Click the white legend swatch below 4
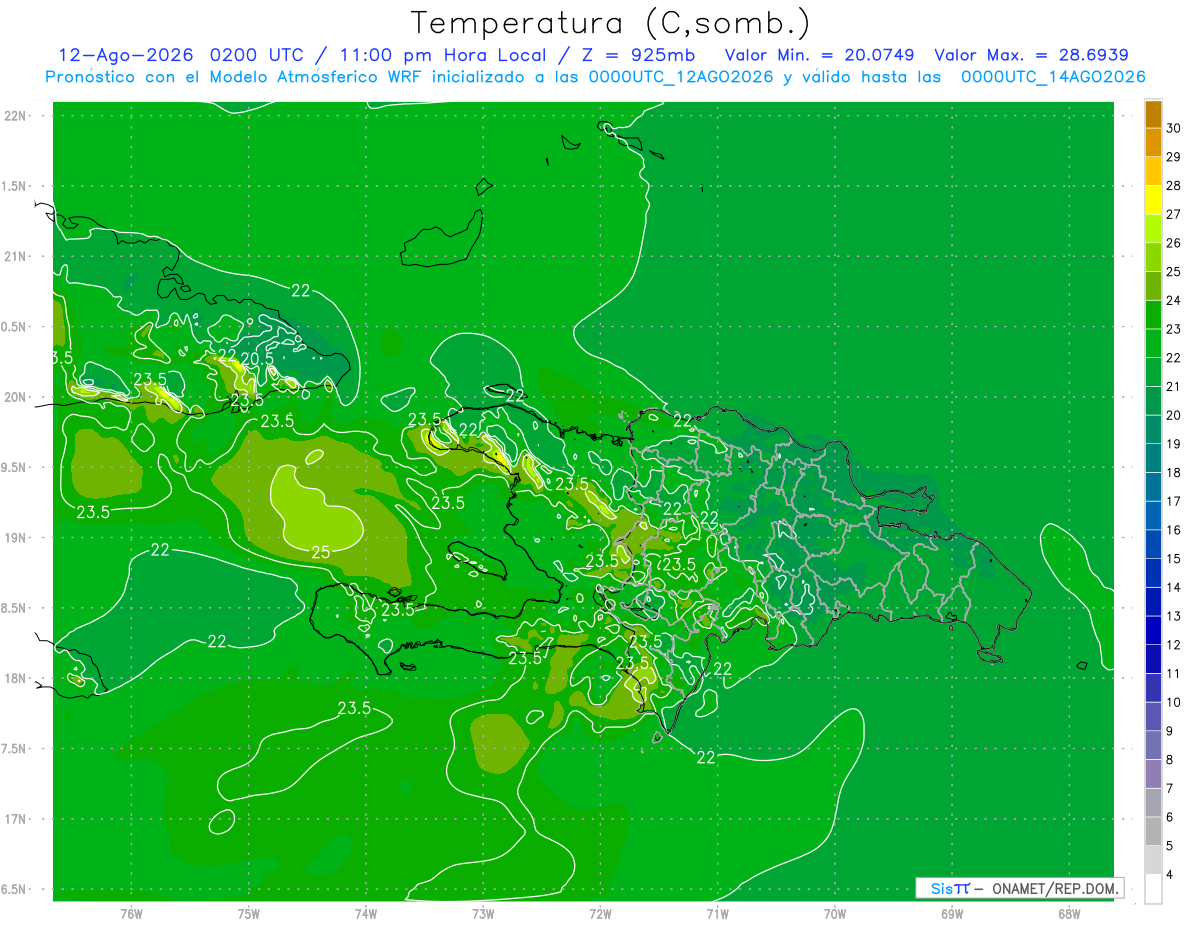 1153,889
